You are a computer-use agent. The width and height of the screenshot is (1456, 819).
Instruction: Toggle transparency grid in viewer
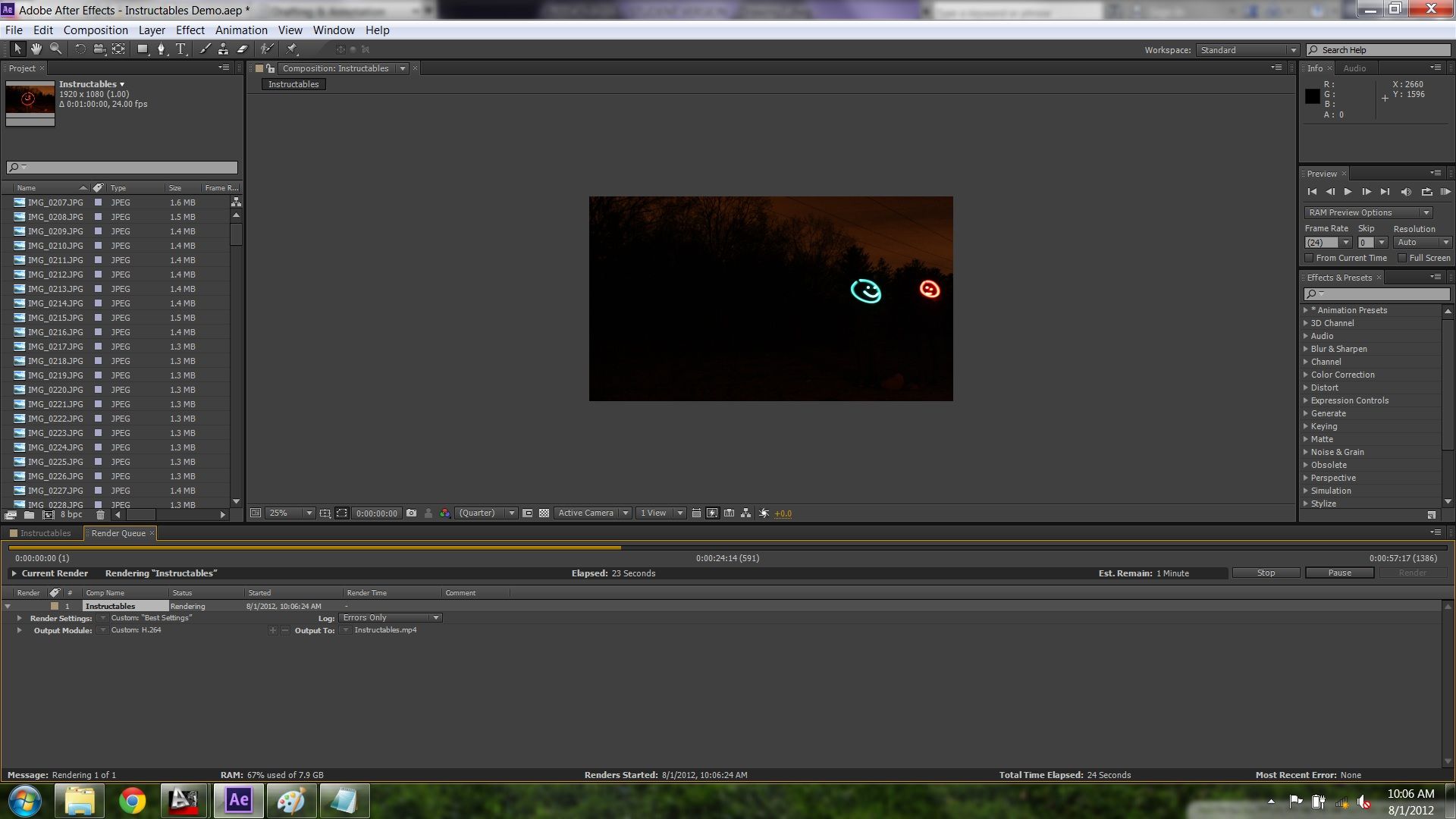[x=544, y=513]
